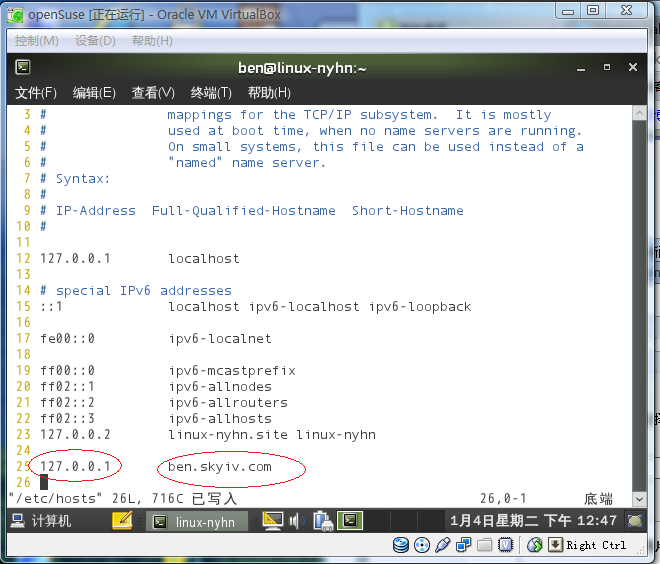Click the "/etc/hosts" status line text
660x564 pixels.
[x=56, y=499]
